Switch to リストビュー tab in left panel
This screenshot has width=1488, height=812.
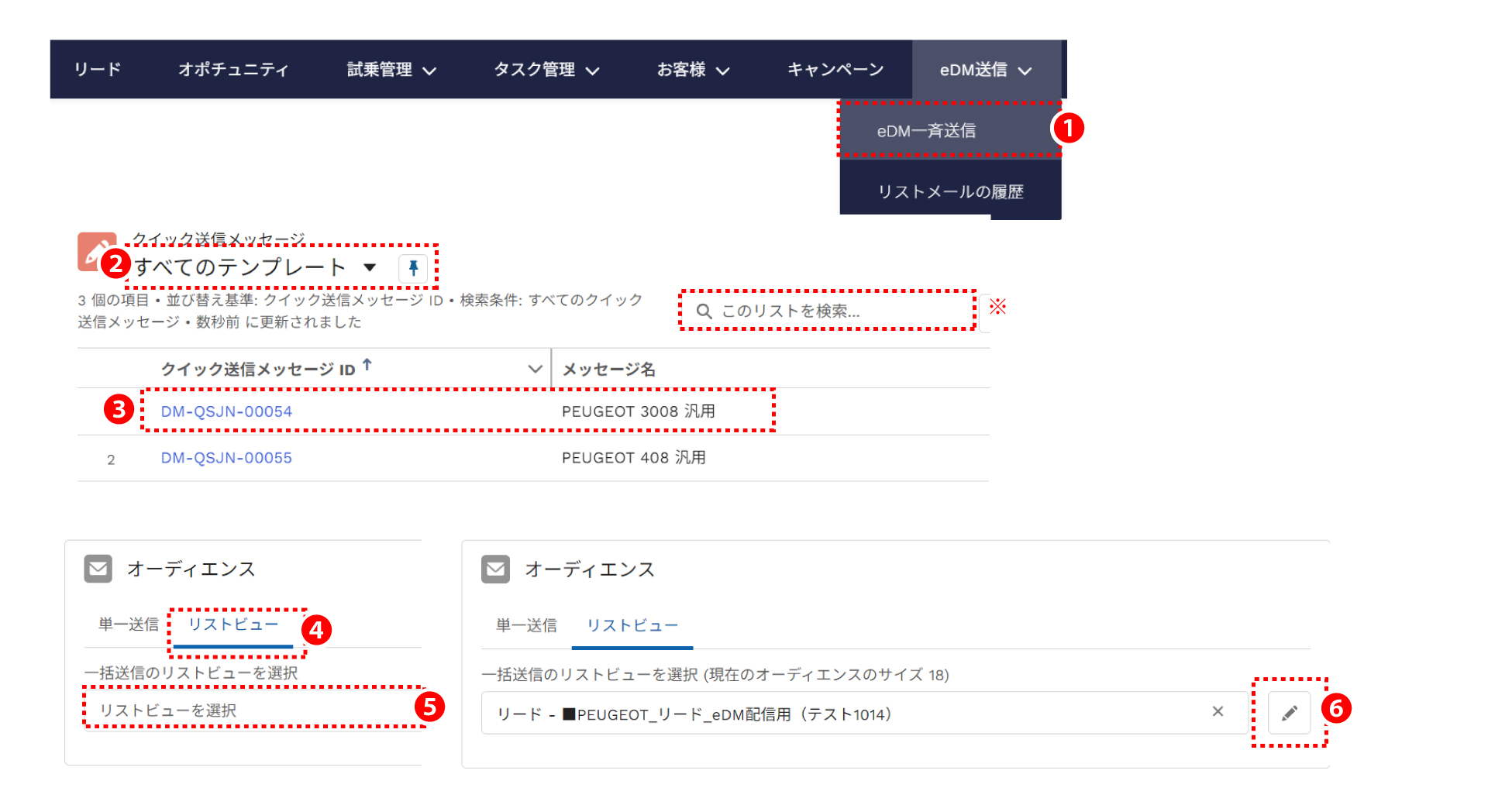click(233, 624)
